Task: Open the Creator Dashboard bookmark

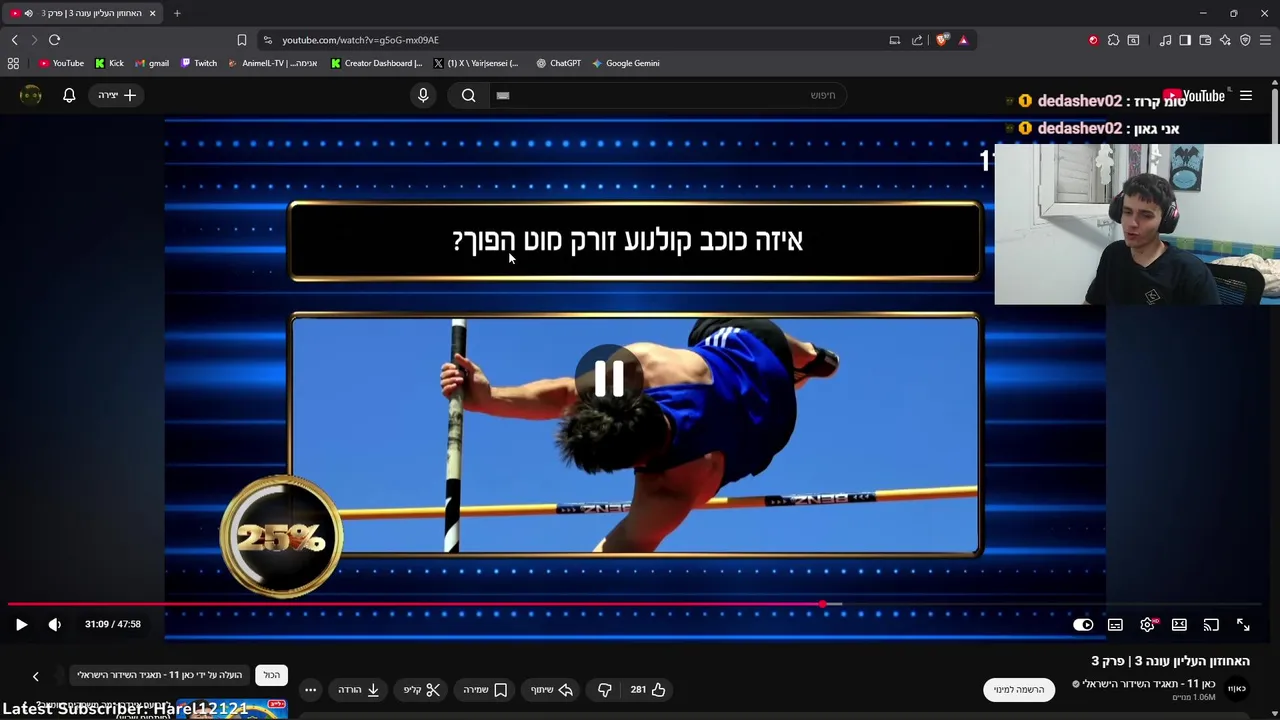Action: pyautogui.click(x=376, y=63)
